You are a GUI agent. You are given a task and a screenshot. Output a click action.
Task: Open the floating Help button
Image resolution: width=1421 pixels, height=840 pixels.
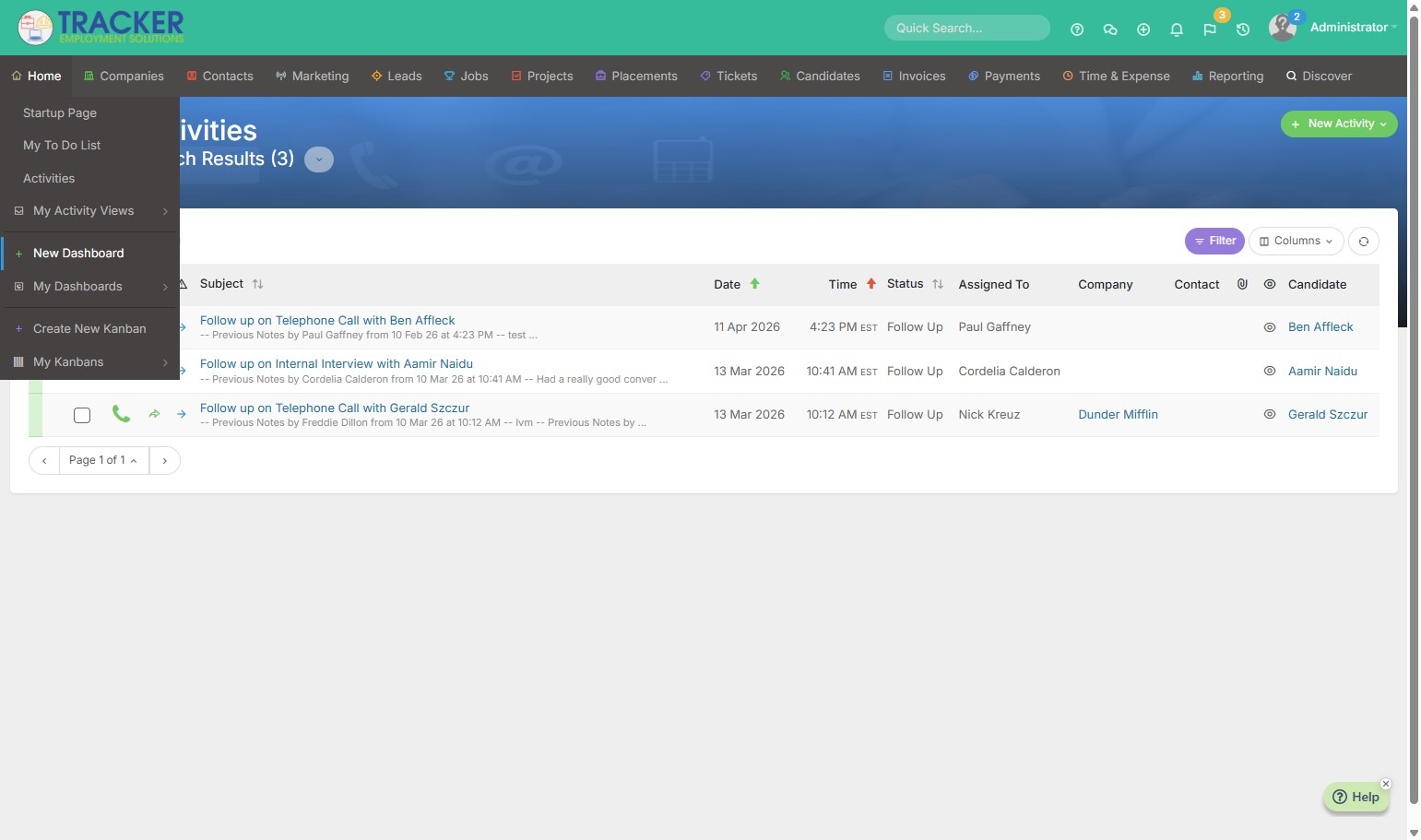pos(1356,798)
